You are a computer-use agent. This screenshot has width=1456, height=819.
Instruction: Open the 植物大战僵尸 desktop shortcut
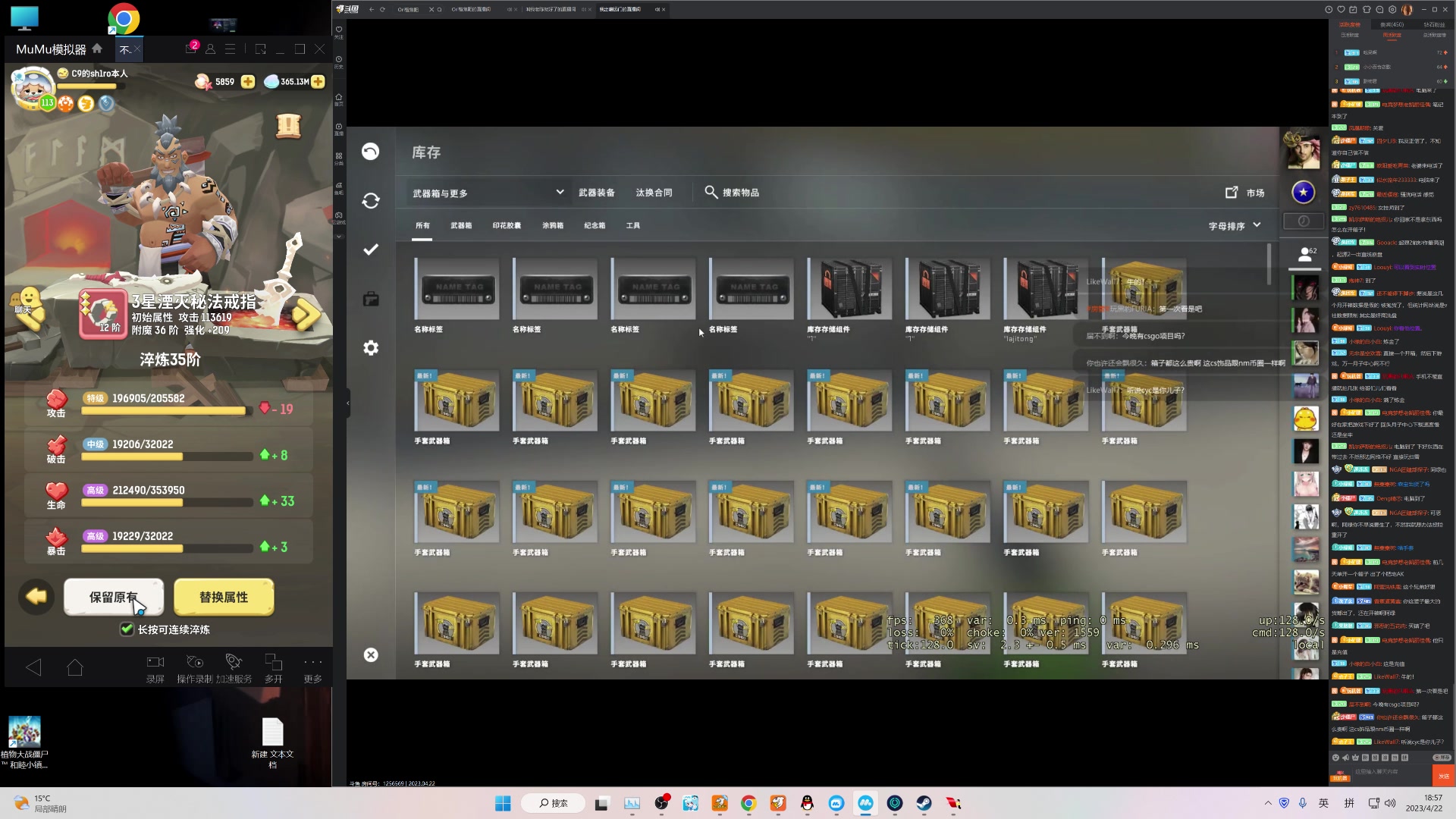tap(24, 742)
